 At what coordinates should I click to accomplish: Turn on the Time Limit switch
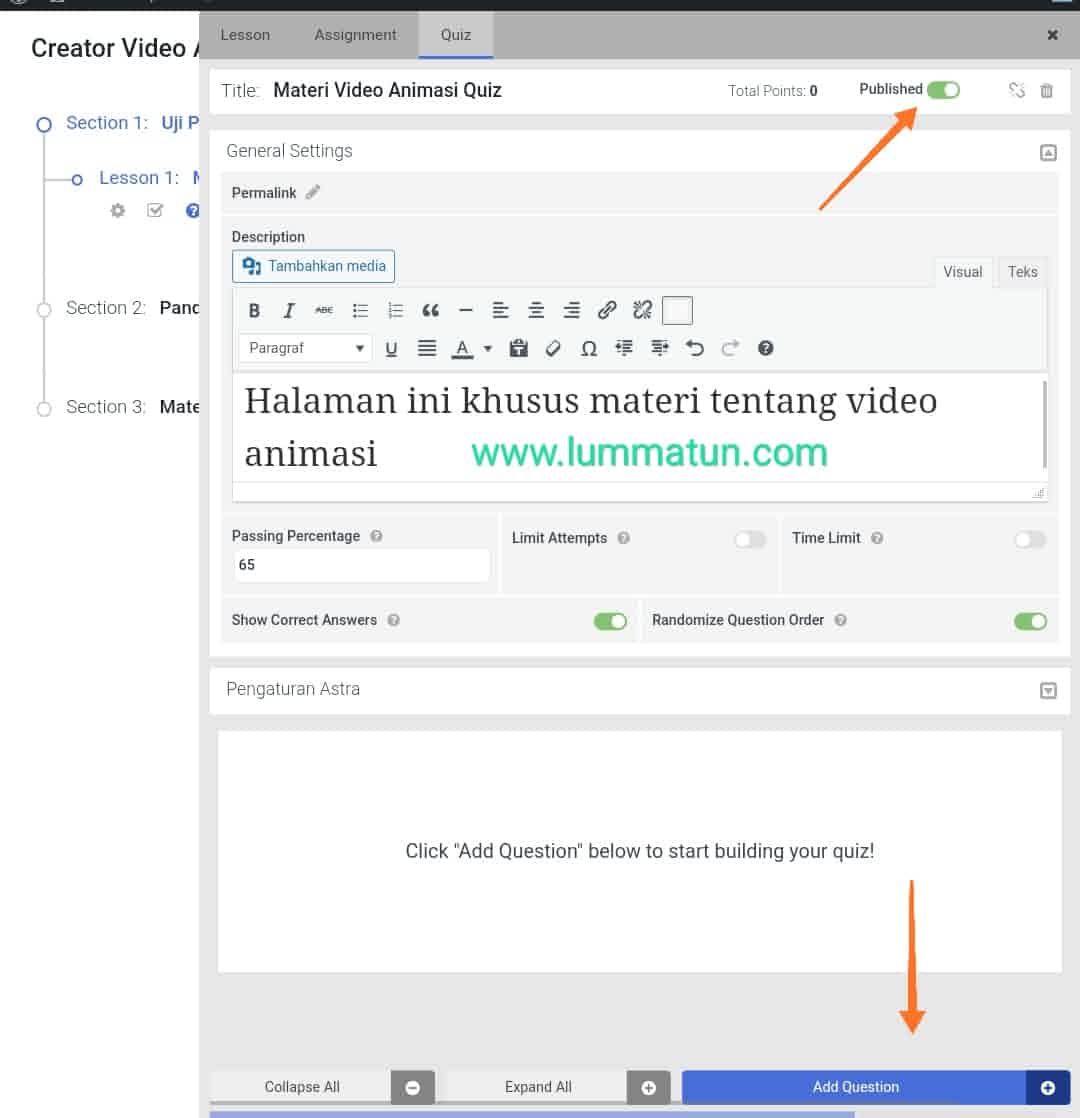pyautogui.click(x=1030, y=540)
